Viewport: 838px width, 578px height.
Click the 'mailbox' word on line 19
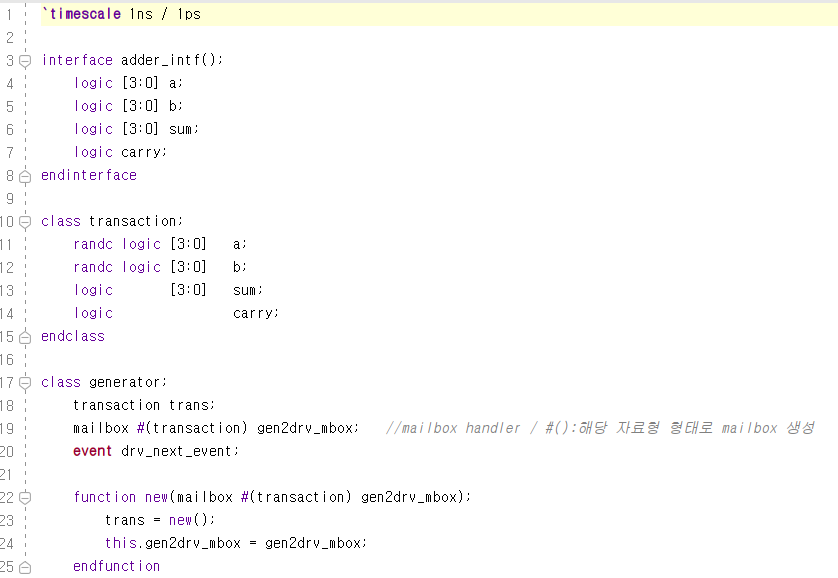click(101, 428)
